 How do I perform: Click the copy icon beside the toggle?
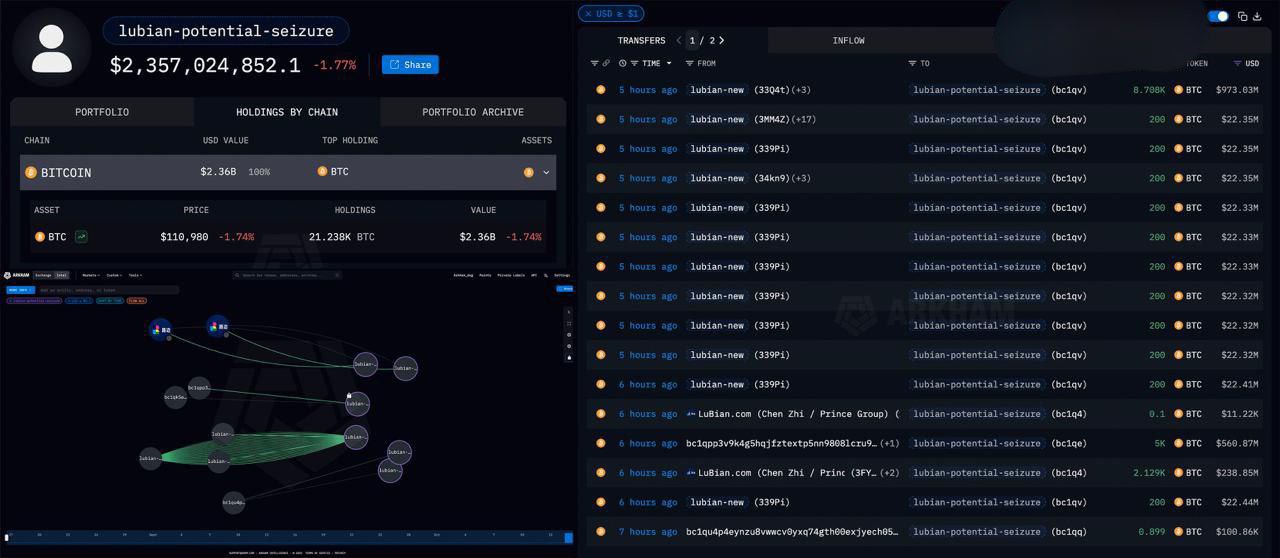point(1243,16)
